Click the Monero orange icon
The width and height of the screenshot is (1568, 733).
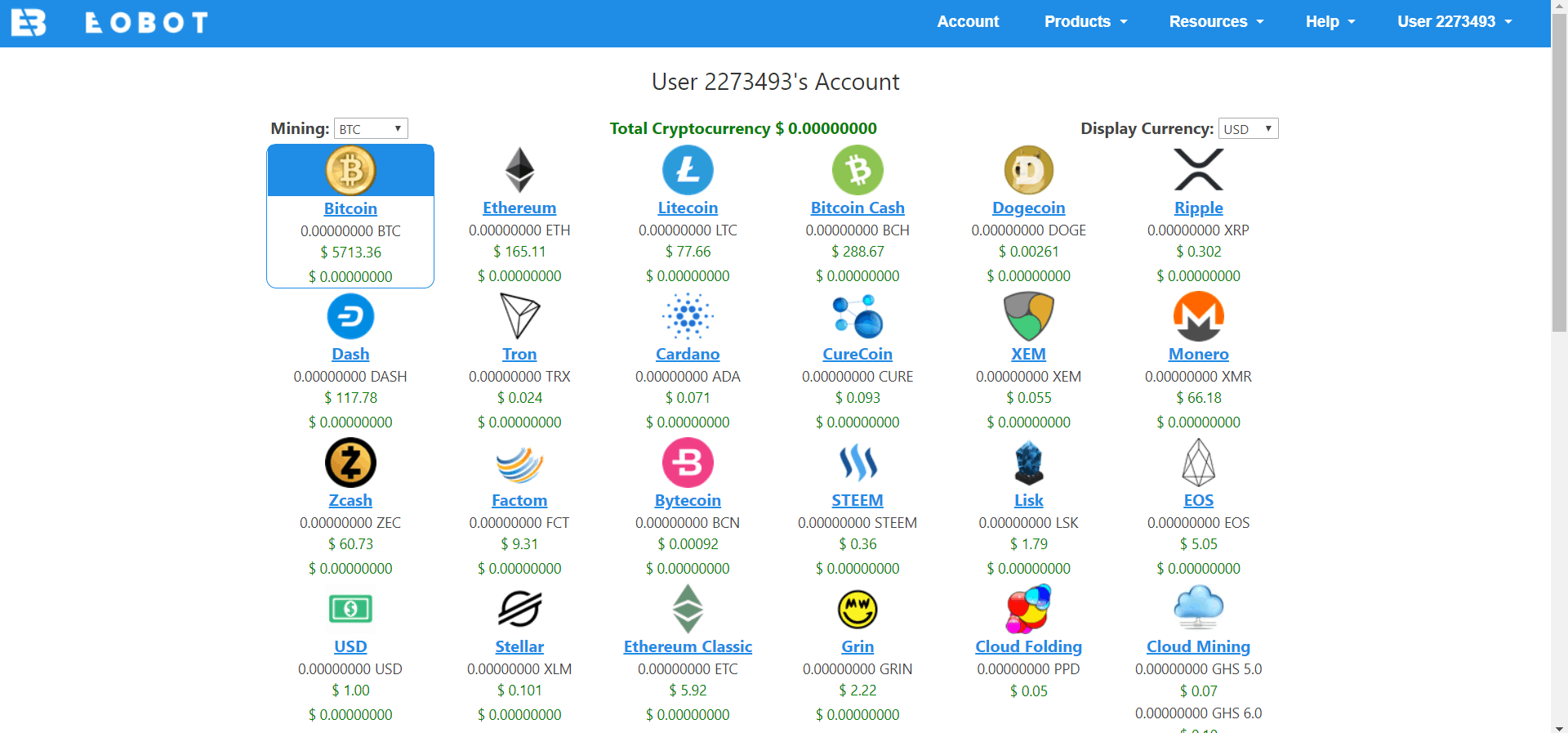pyautogui.click(x=1198, y=316)
